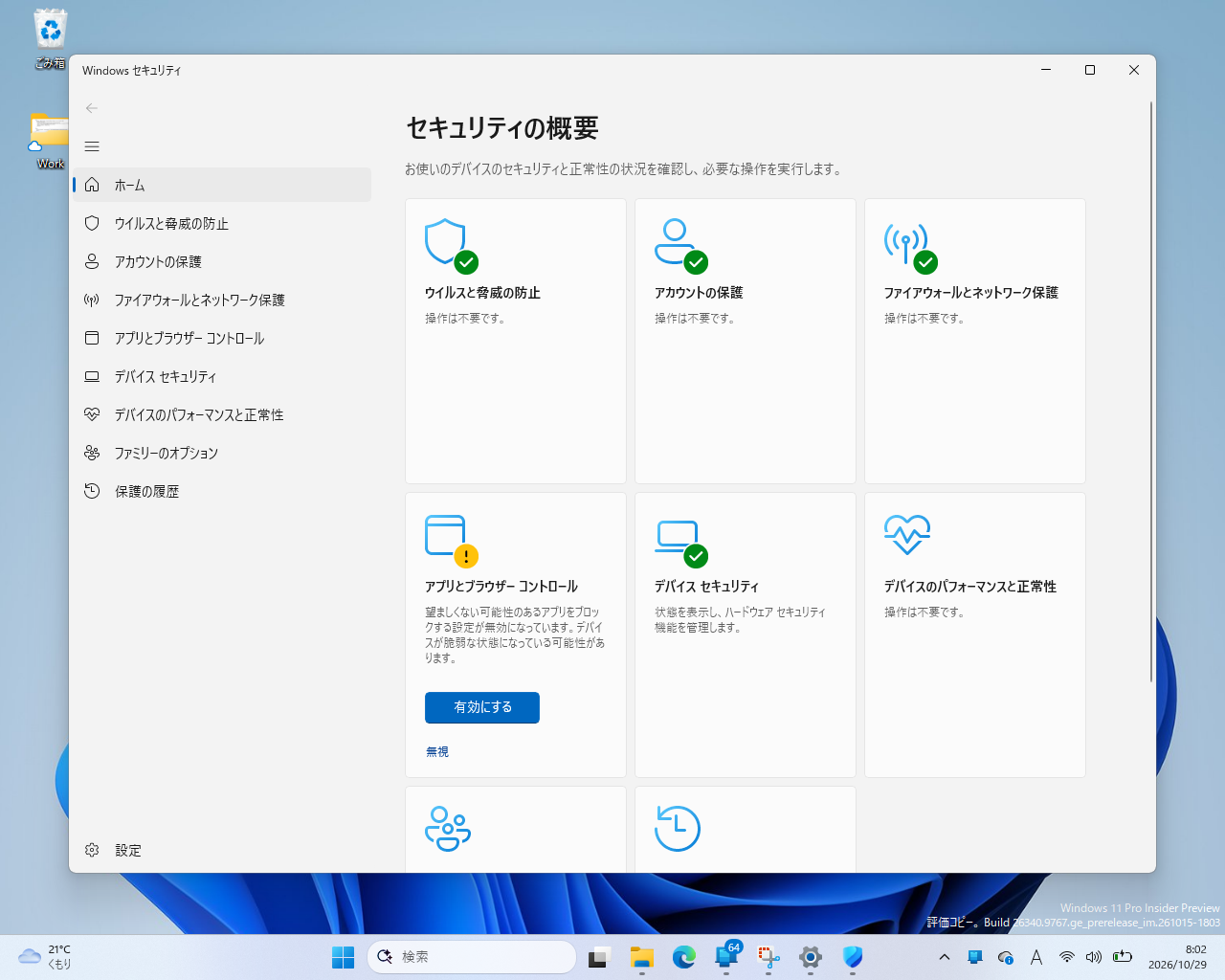This screenshot has width=1225, height=980.
Task: Open the デバイスのパフォーマンスと正常性 heart card
Action: tap(975, 635)
